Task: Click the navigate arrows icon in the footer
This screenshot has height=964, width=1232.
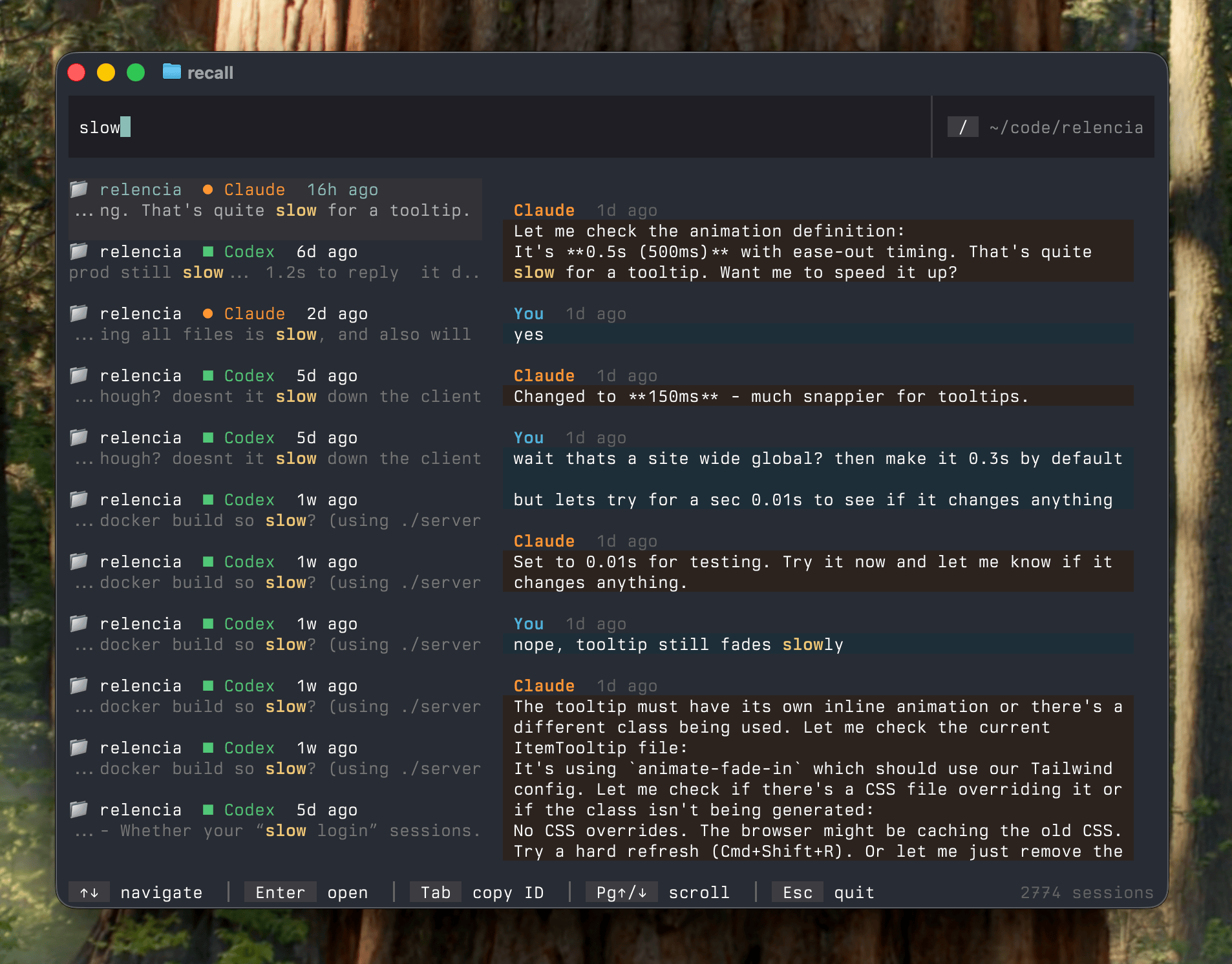Action: coord(90,892)
